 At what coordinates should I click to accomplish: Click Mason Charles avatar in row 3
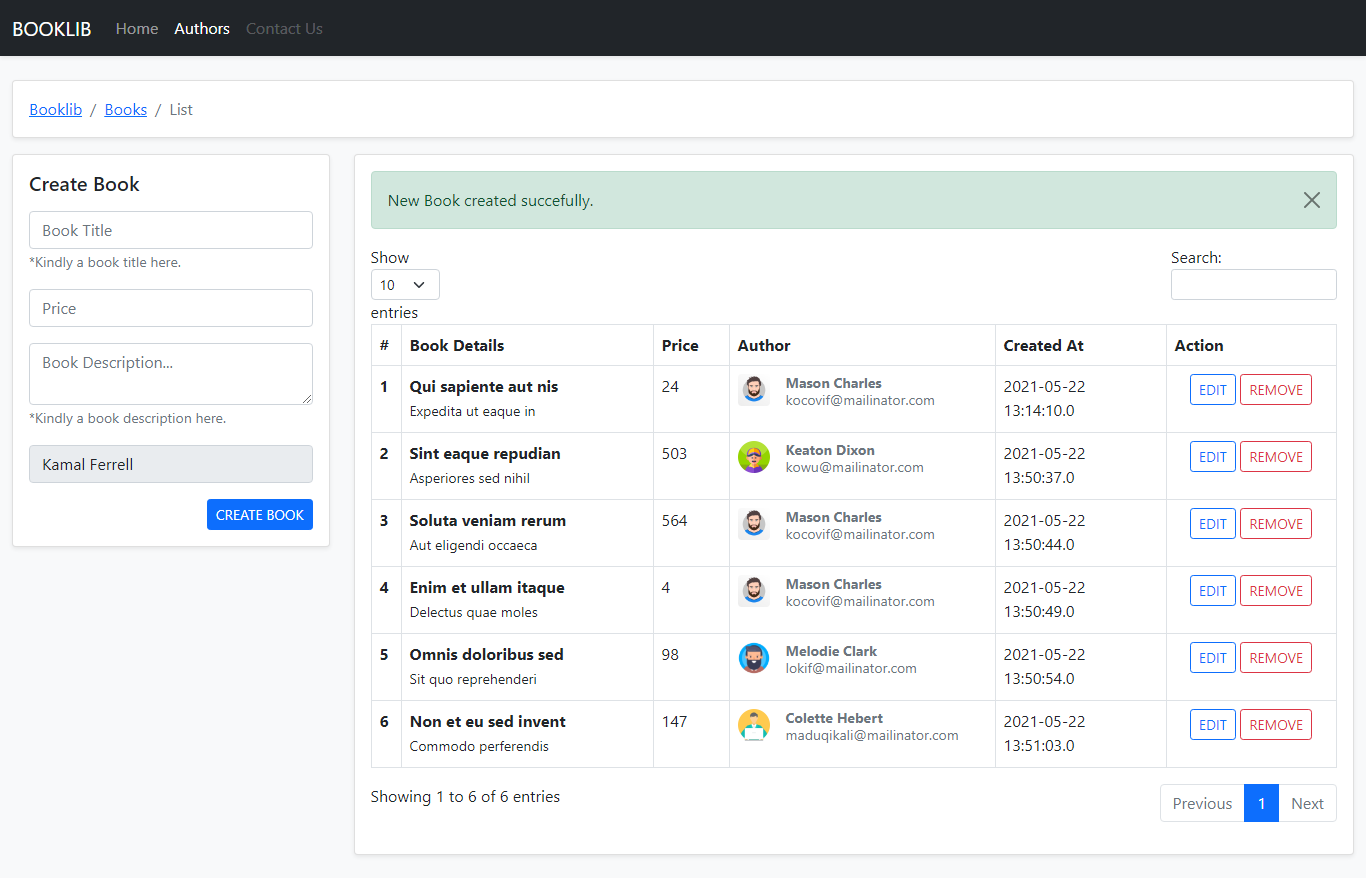point(754,525)
